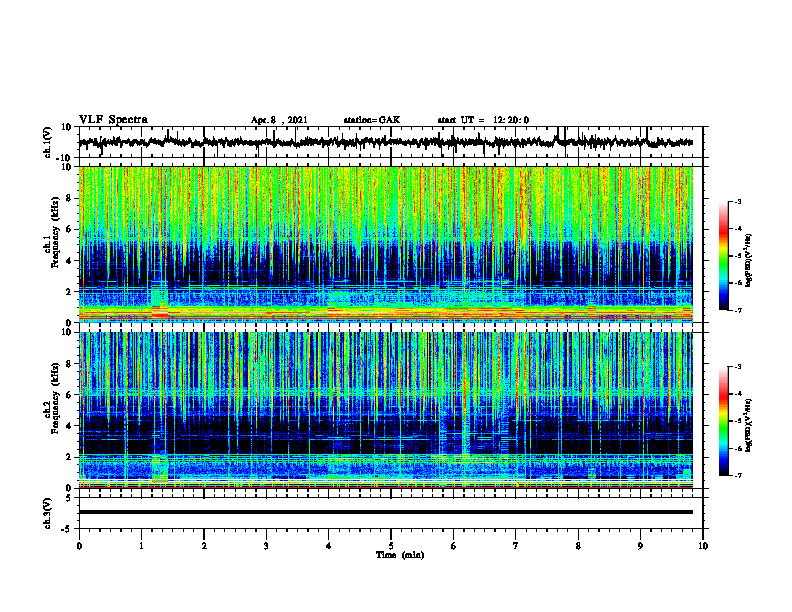This screenshot has height=612, width=792.
Task: Click time axis tick label "3"
Action: 266,546
